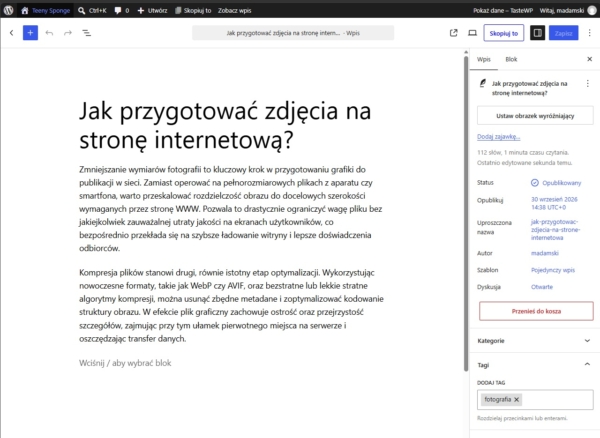The width and height of the screenshot is (600, 438).
Task: Open the editor options three-dot menu
Action: (589, 33)
